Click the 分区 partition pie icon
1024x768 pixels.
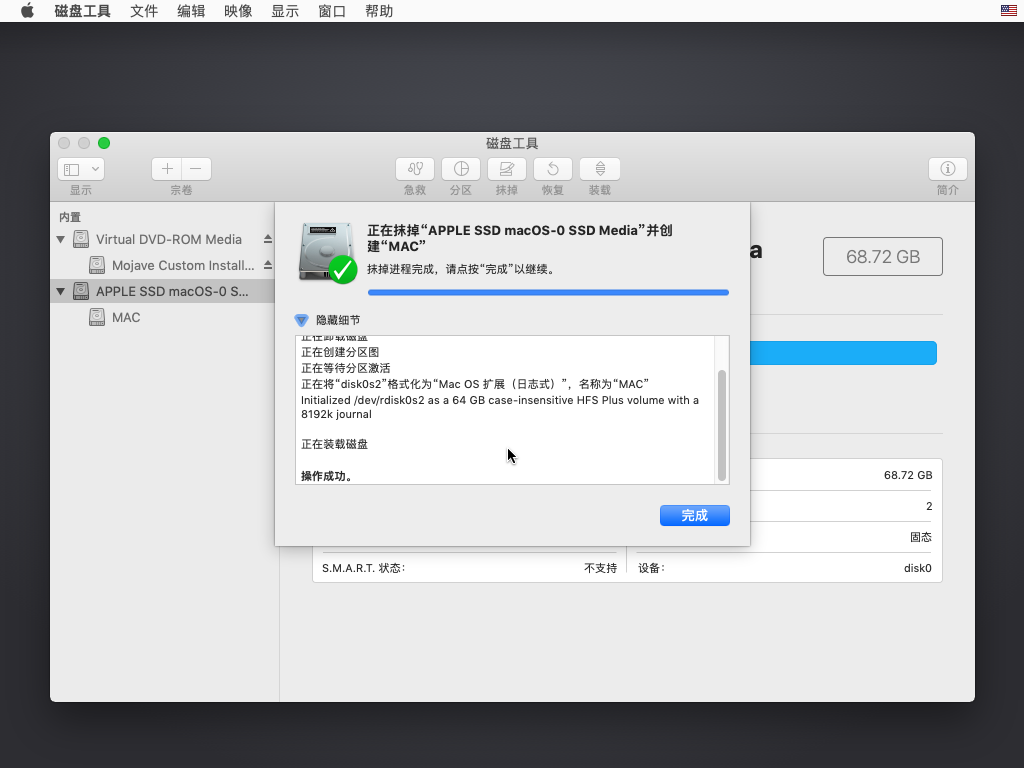461,169
